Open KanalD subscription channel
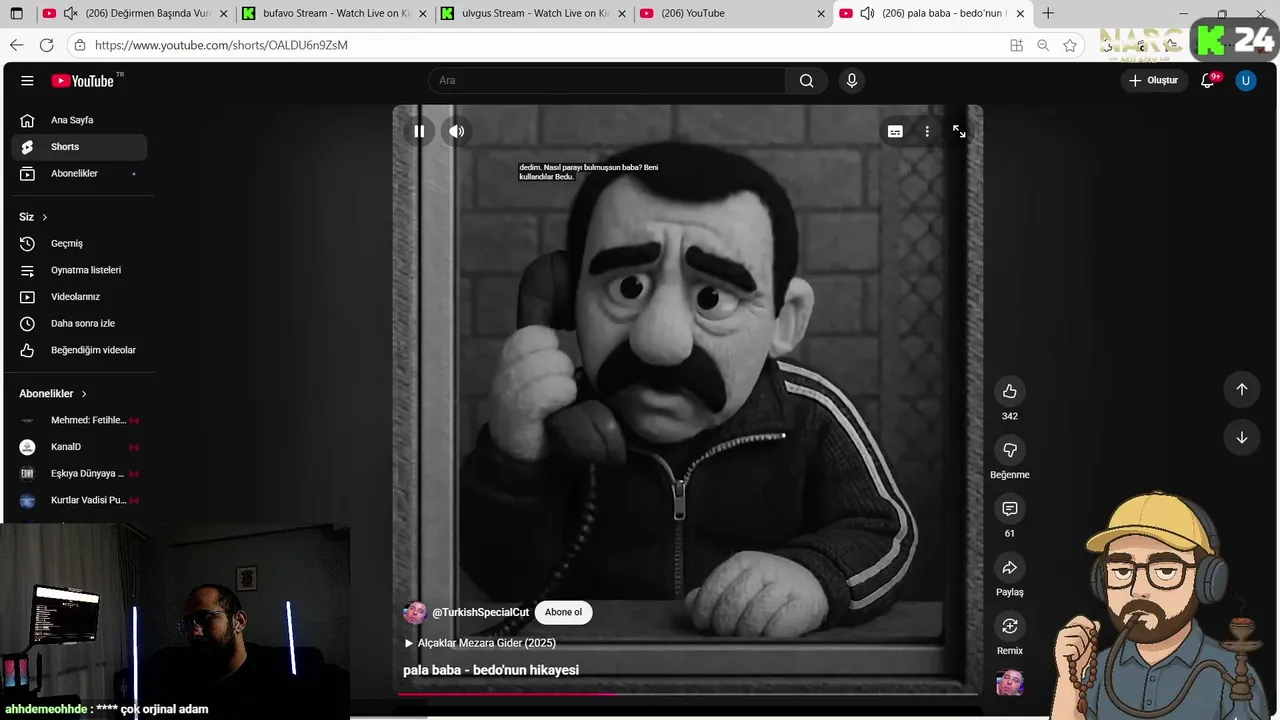Viewport: 1280px width, 720px height. pos(79,447)
